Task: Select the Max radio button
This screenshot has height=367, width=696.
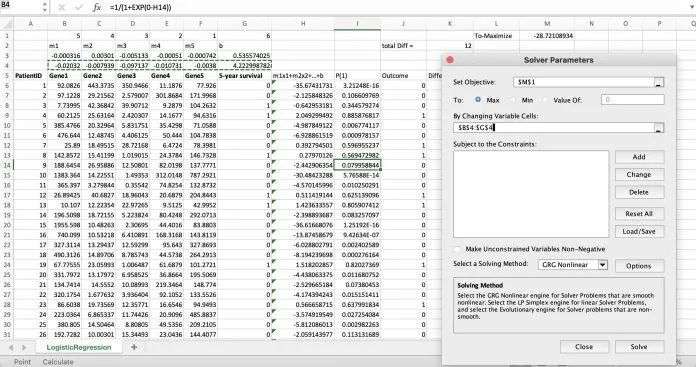Action: click(478, 100)
